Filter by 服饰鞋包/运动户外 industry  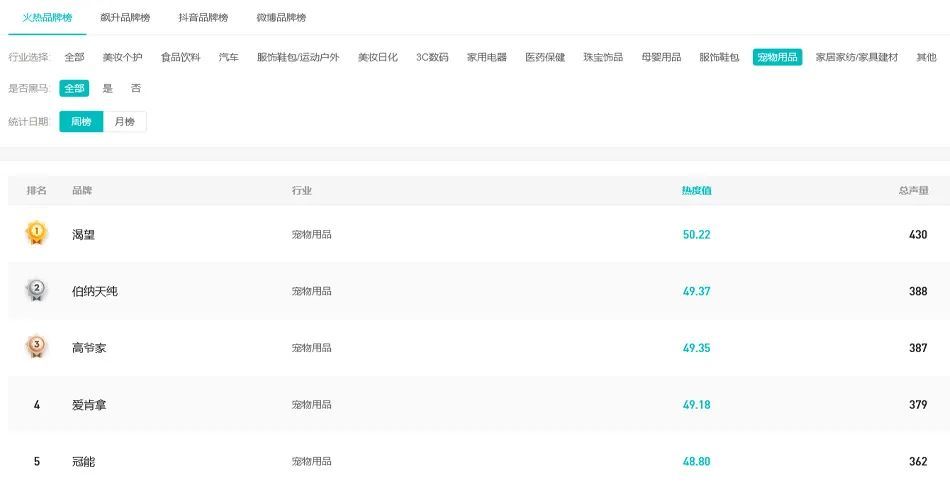coord(298,57)
